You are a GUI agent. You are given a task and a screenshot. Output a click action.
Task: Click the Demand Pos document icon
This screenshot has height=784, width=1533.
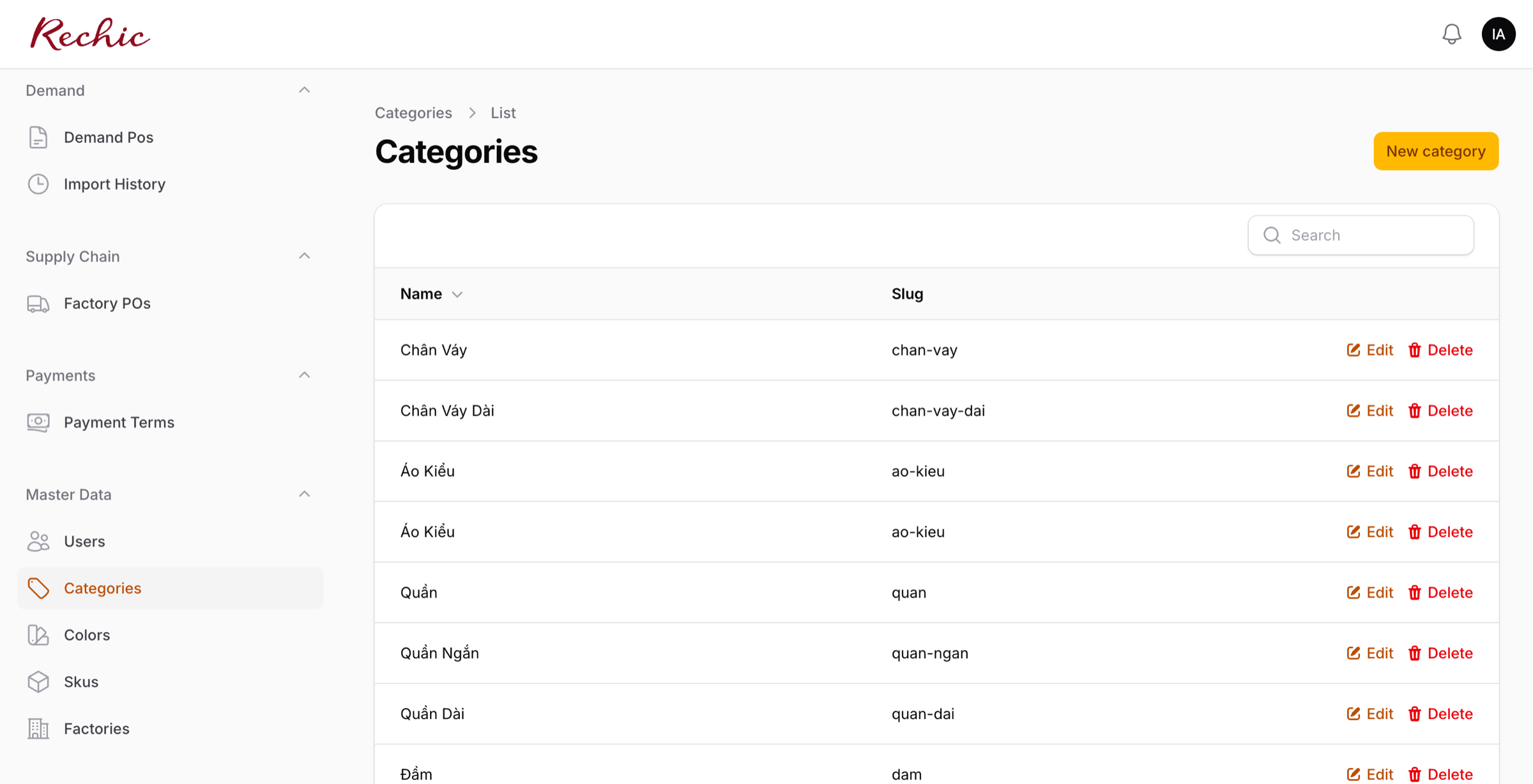tap(38, 137)
